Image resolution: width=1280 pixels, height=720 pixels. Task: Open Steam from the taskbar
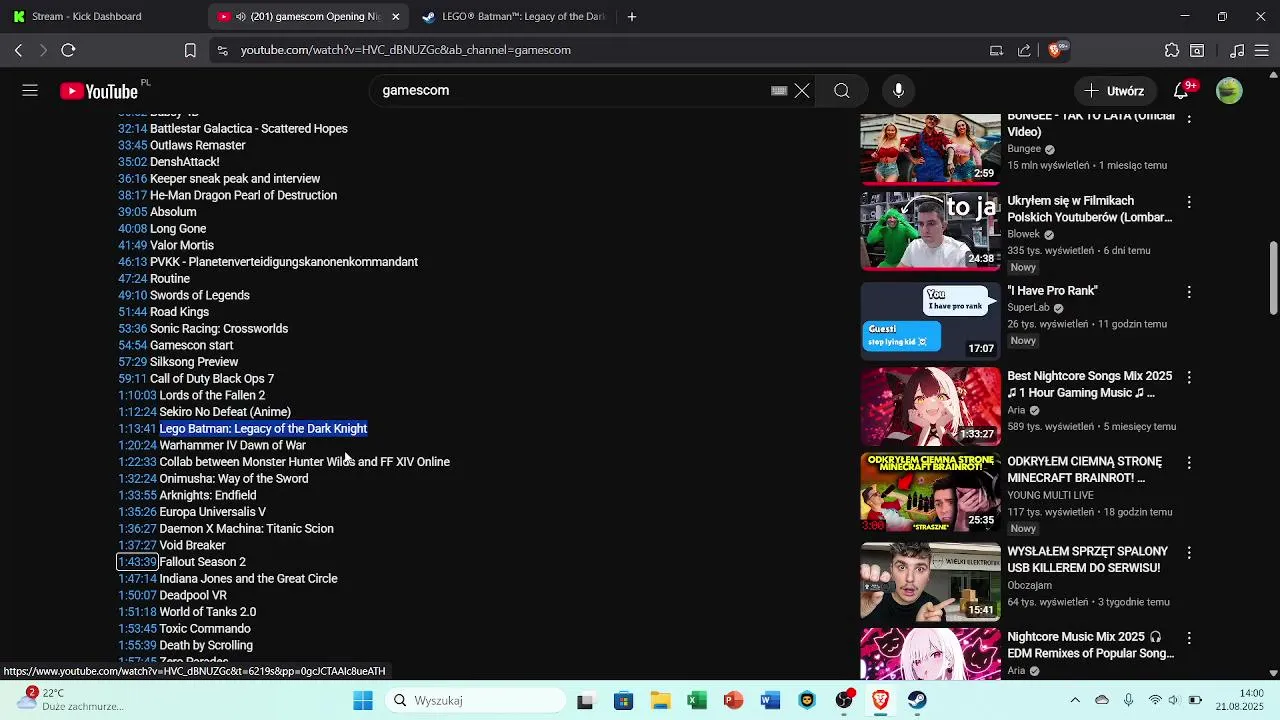click(917, 701)
